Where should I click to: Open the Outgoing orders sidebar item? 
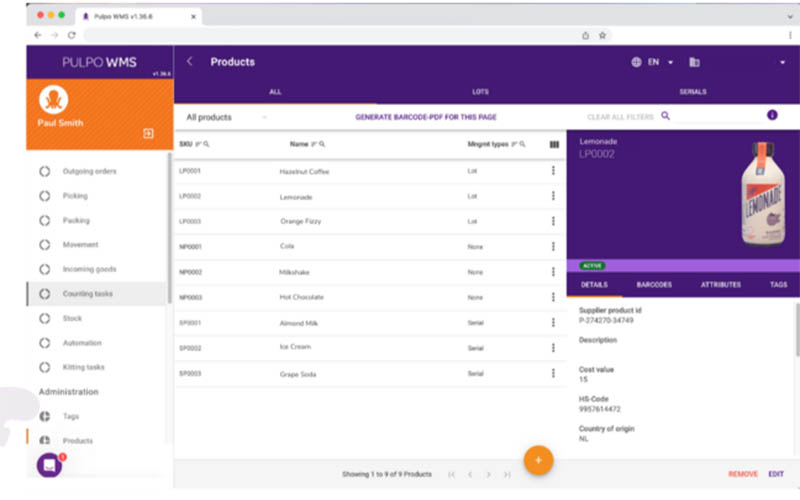tap(89, 171)
